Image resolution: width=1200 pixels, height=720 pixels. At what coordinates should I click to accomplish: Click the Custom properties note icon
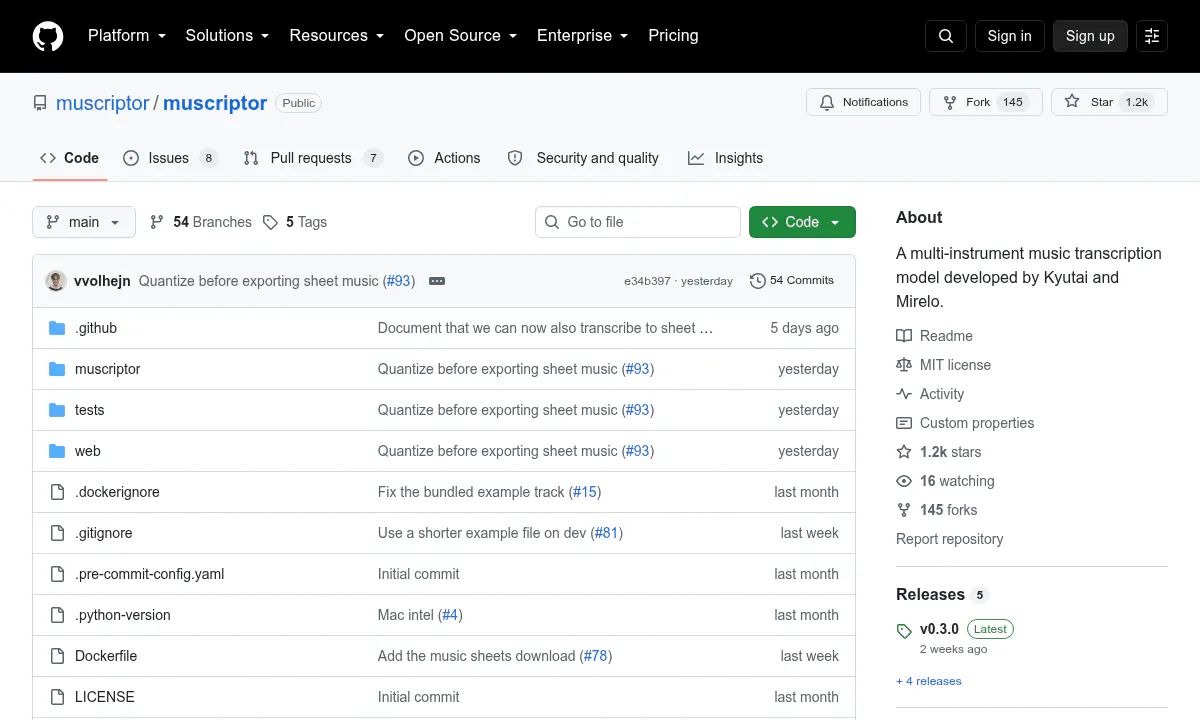pyautogui.click(x=904, y=423)
